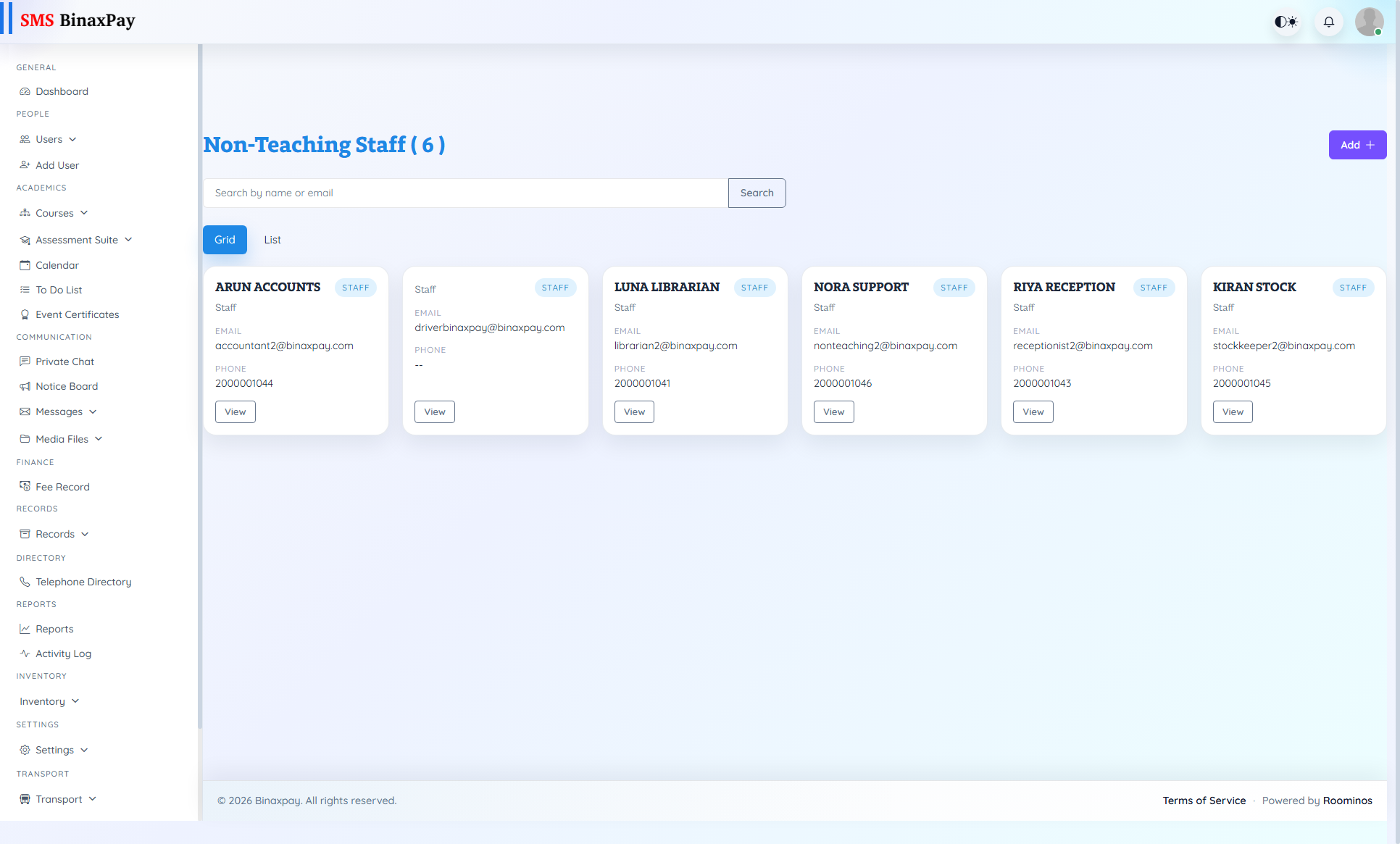This screenshot has height=844, width=1400.
Task: Expand the Settings dropdown
Action: tap(54, 750)
